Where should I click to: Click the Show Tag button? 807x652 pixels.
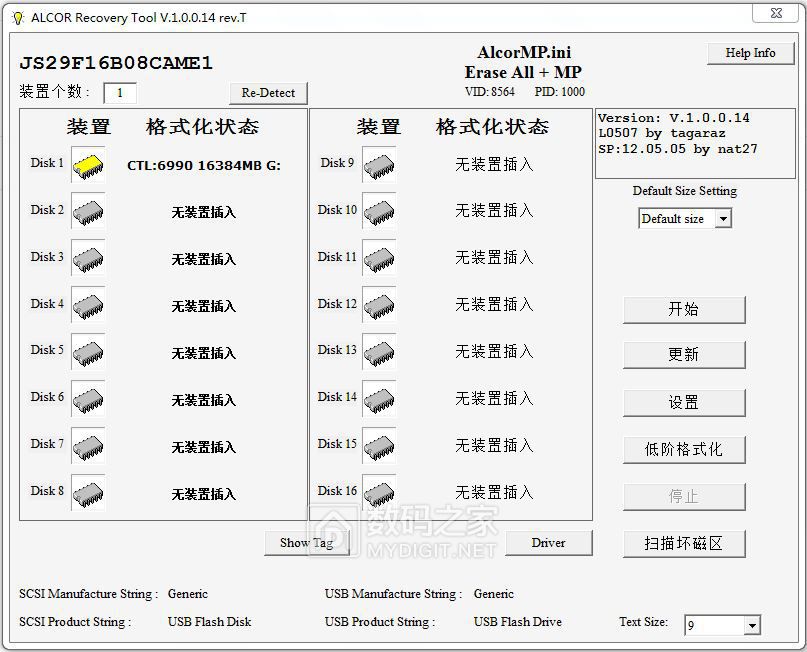pos(306,544)
